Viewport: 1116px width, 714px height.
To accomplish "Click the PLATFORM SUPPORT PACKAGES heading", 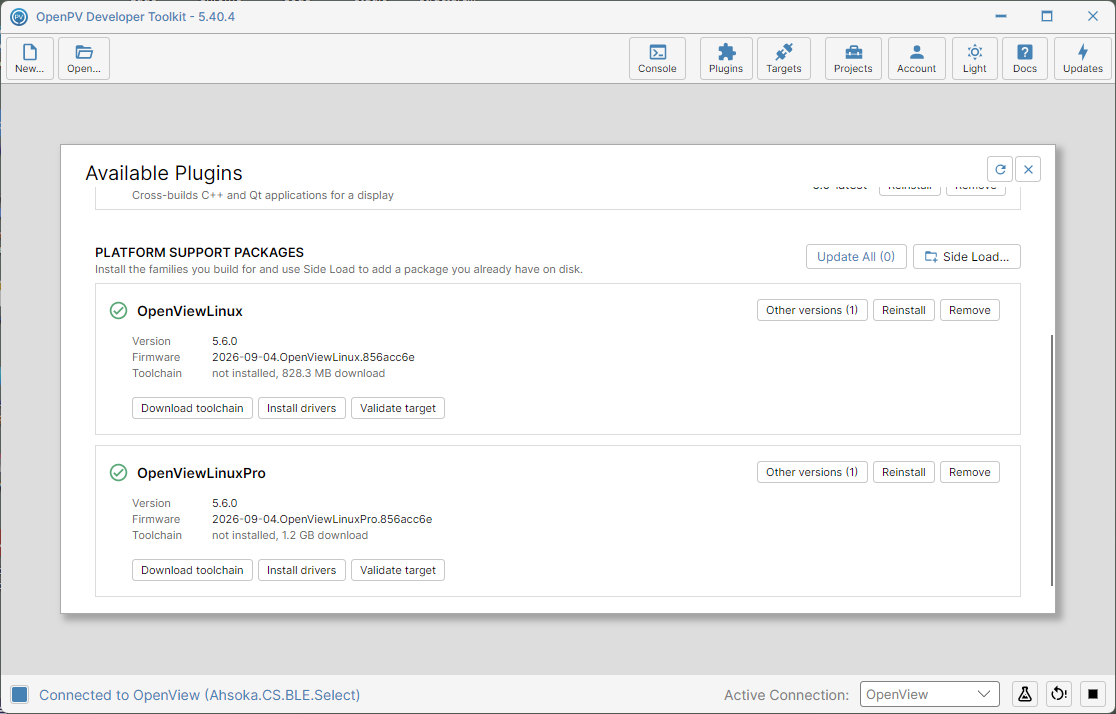I will coord(199,253).
